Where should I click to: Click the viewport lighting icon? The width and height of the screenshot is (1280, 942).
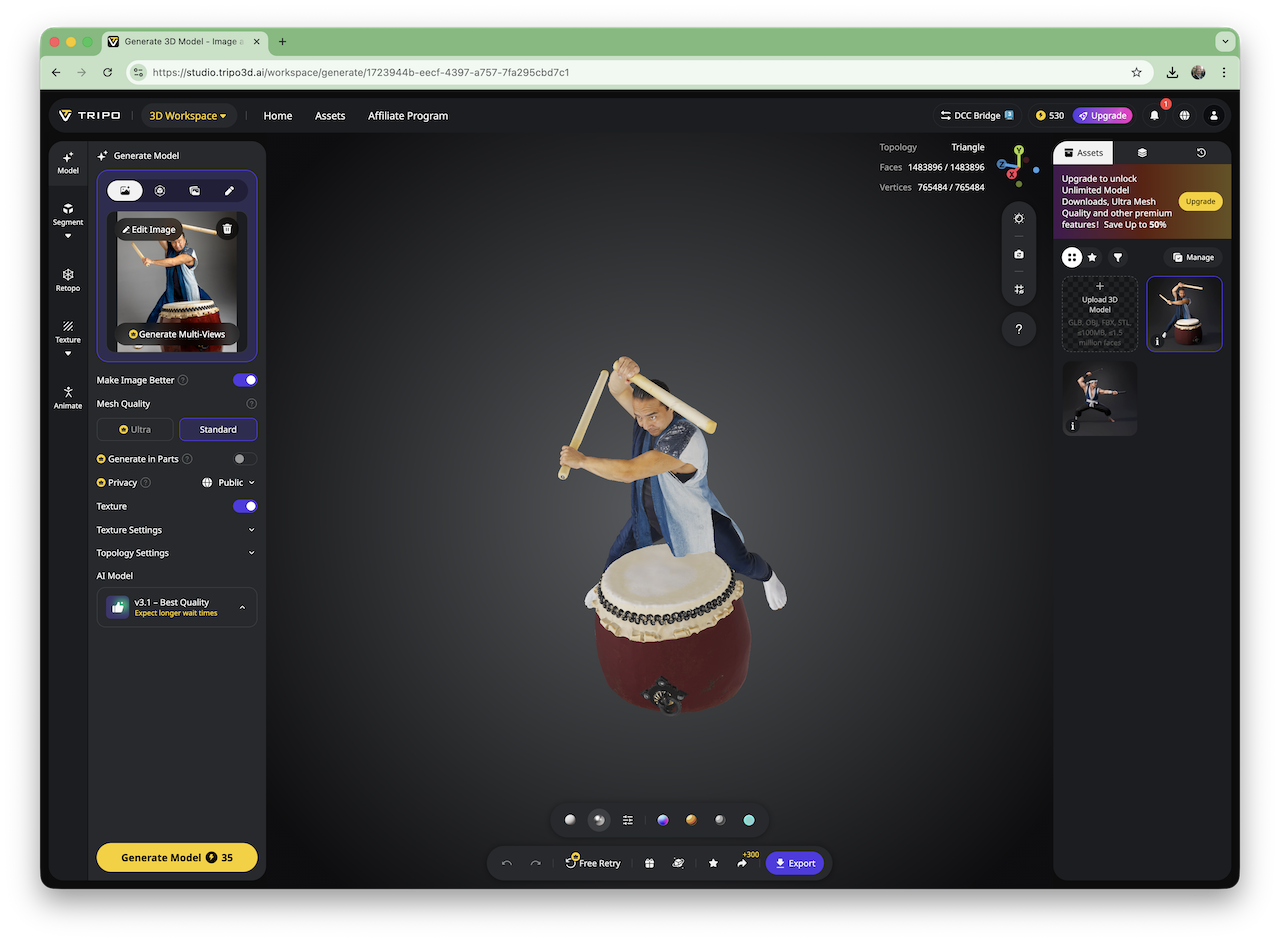click(1018, 218)
